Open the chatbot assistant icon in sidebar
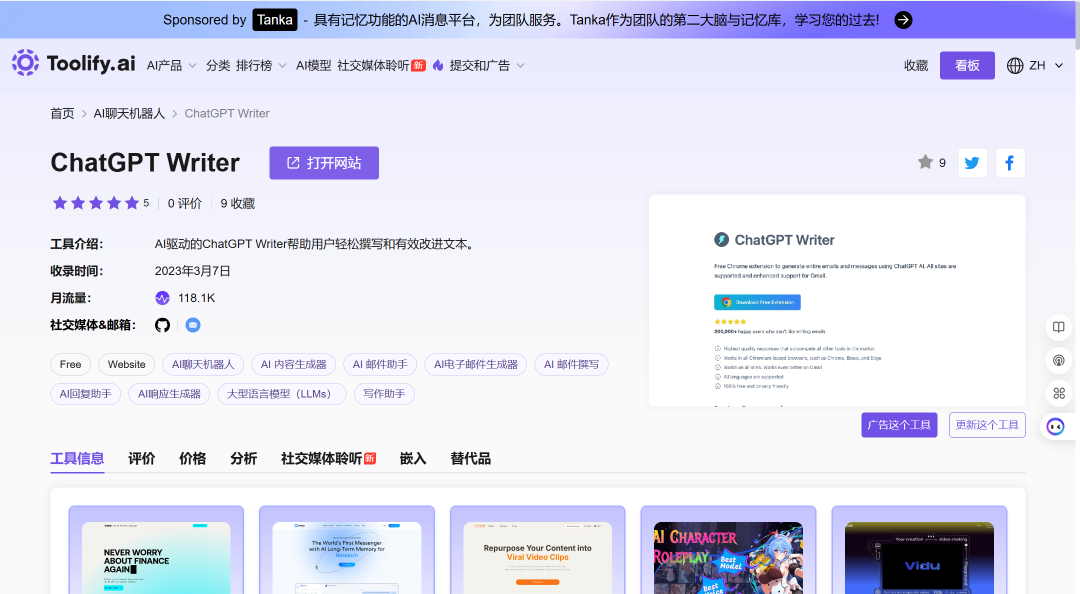This screenshot has width=1080, height=594. (x=1055, y=427)
